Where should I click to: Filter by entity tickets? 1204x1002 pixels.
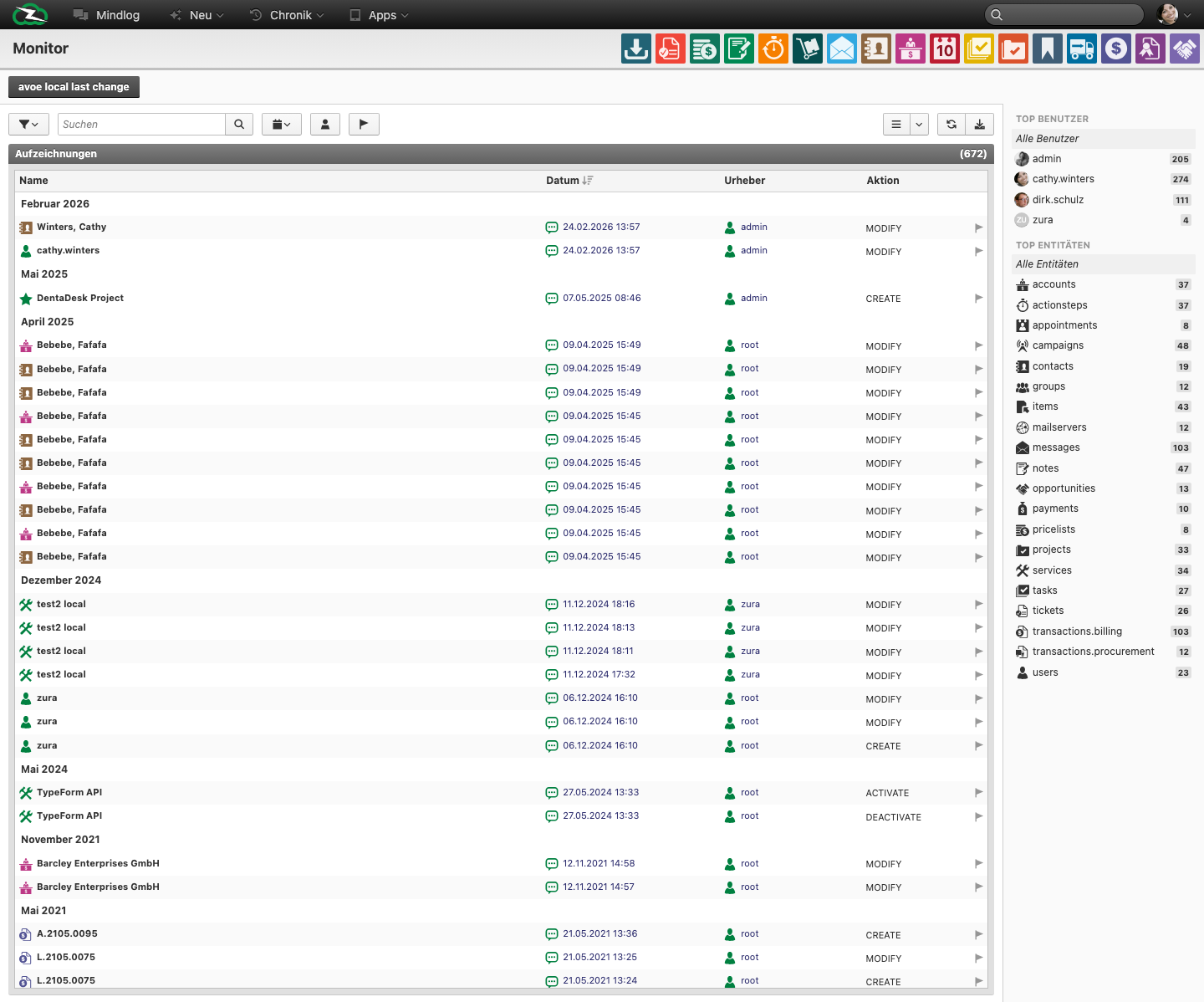(x=1104, y=611)
